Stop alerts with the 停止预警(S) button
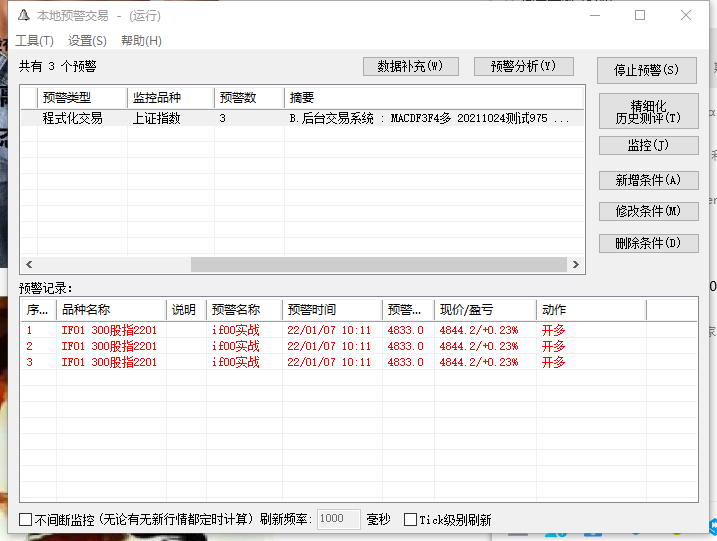Image resolution: width=717 pixels, height=541 pixels. click(646, 71)
